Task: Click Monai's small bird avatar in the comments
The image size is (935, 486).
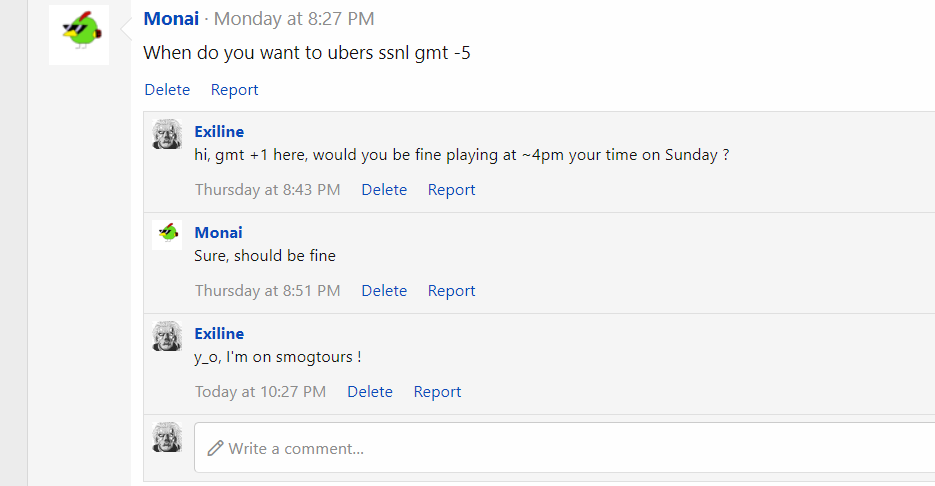Action: point(167,235)
